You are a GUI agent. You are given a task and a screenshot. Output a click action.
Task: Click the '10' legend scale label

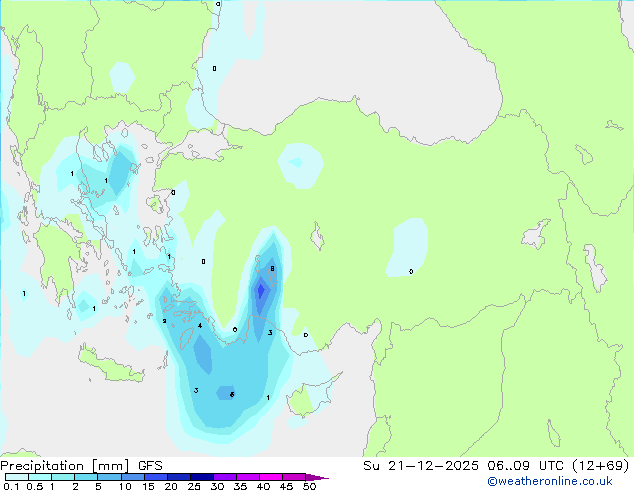click(x=125, y=486)
